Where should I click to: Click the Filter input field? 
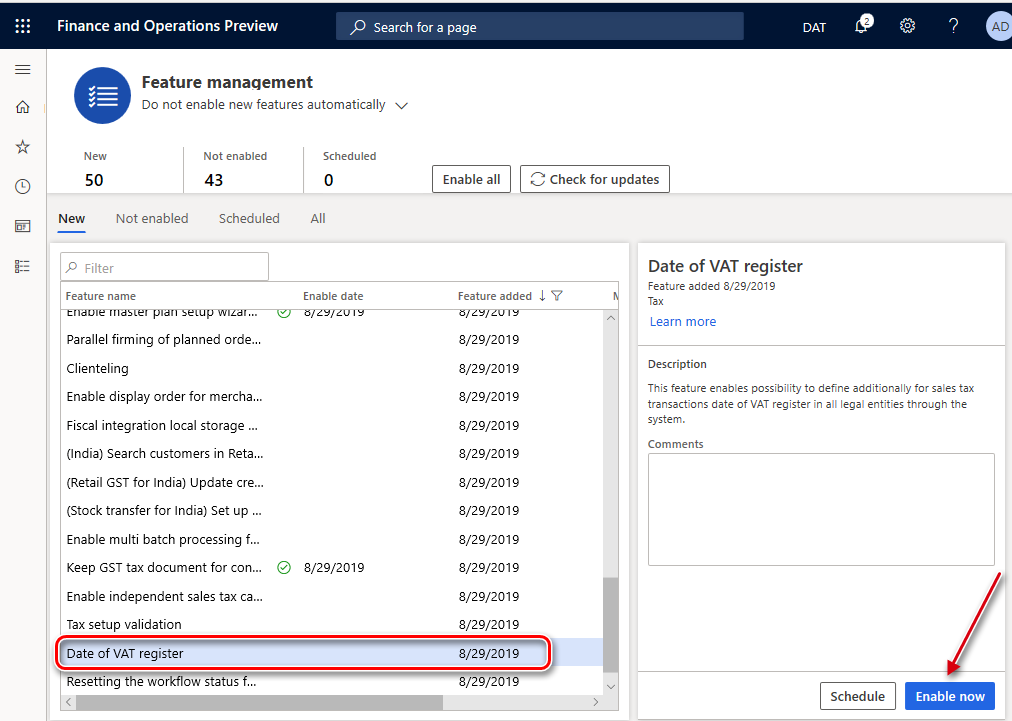tap(165, 267)
